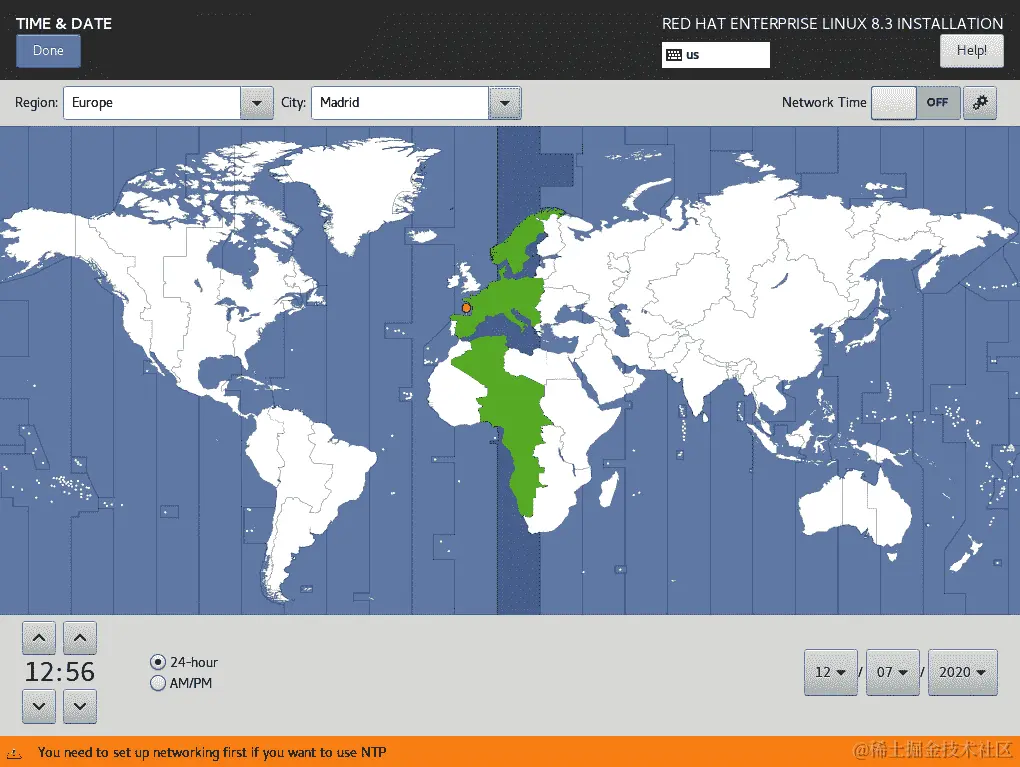Increase the minutes with up arrow
Viewport: 1020px width, 767px height.
click(x=80, y=638)
